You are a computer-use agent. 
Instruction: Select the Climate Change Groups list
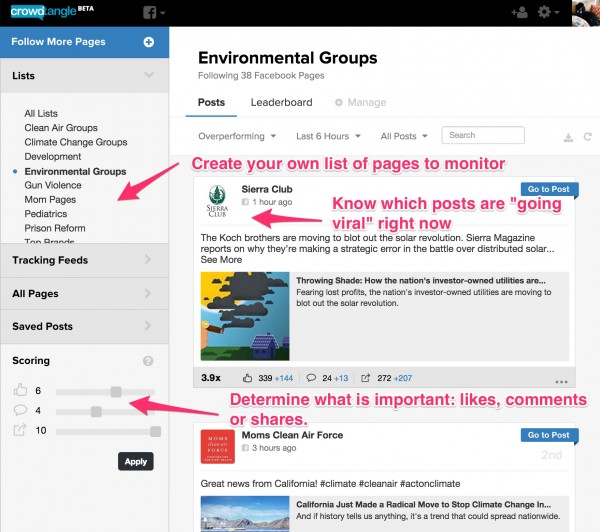[x=76, y=142]
